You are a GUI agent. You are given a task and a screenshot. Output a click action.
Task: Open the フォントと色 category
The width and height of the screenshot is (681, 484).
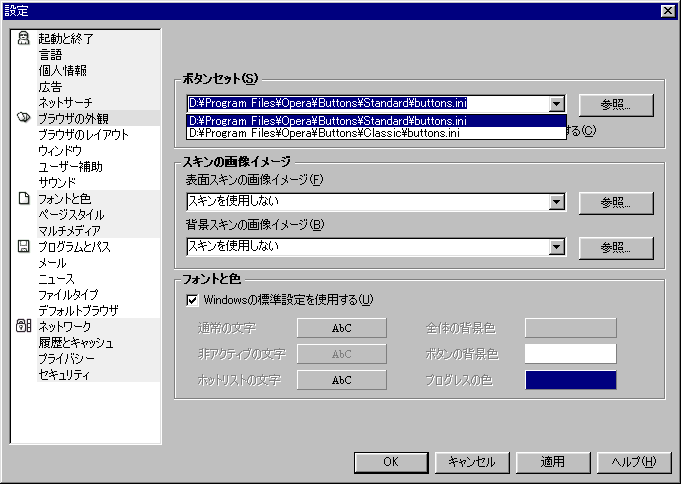tap(65, 199)
